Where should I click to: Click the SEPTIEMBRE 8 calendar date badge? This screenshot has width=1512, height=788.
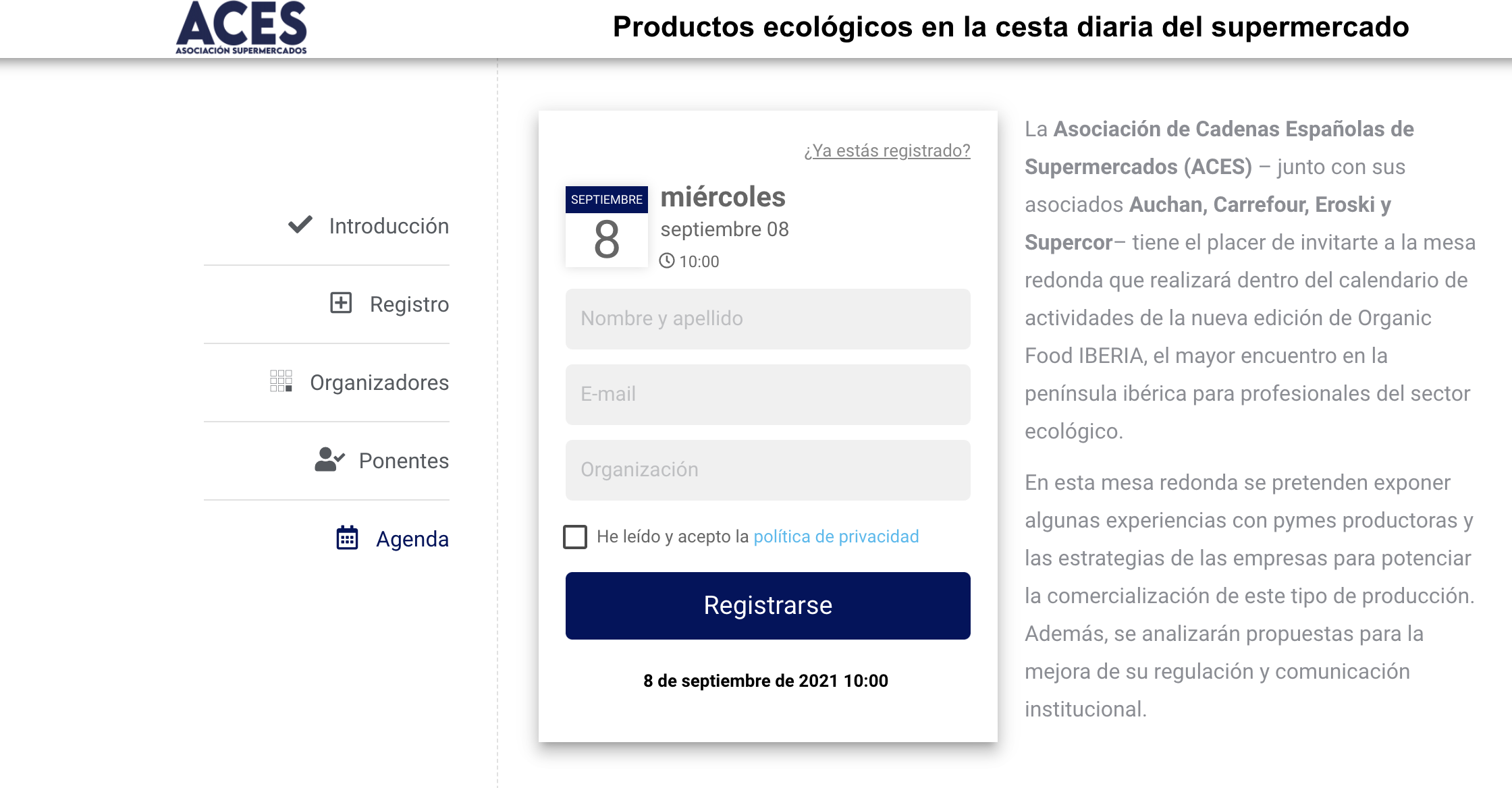606,227
